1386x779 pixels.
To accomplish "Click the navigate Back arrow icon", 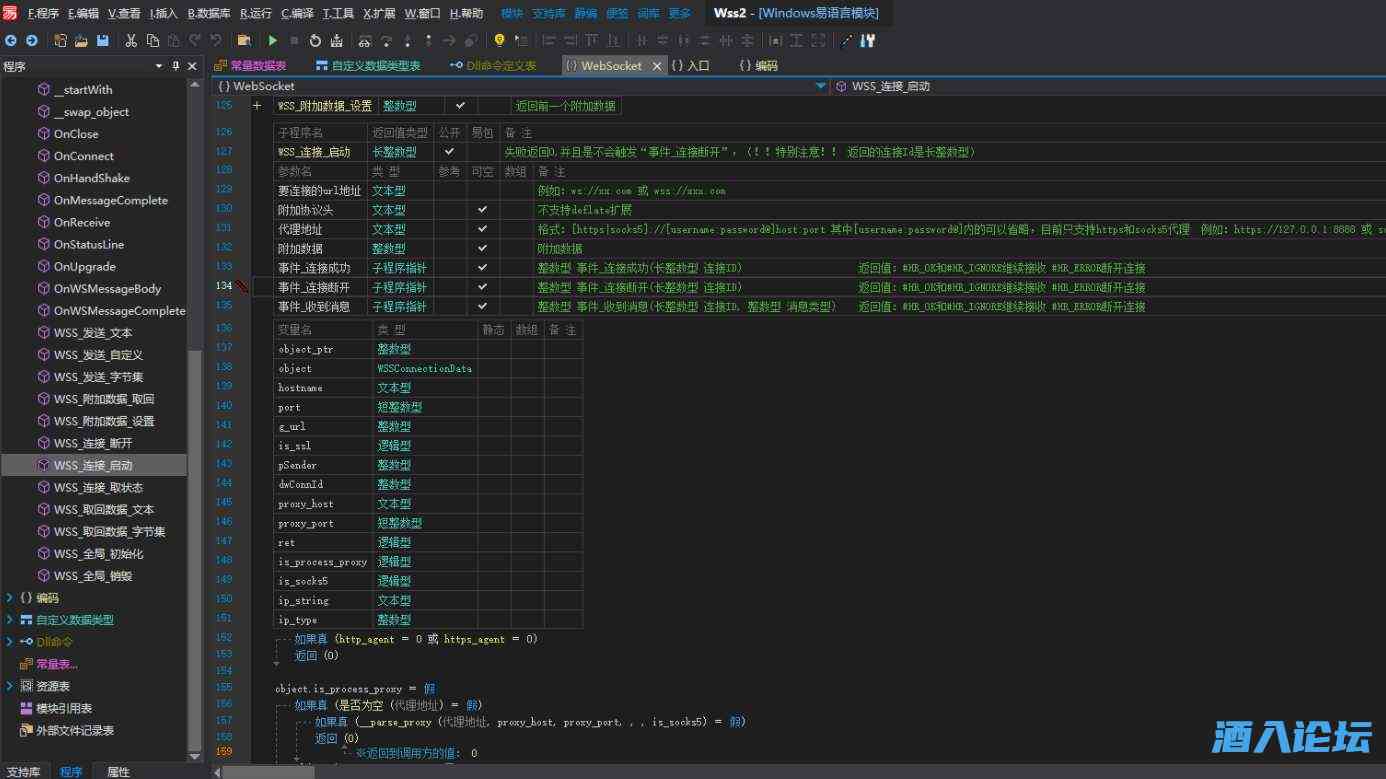I will (x=11, y=41).
